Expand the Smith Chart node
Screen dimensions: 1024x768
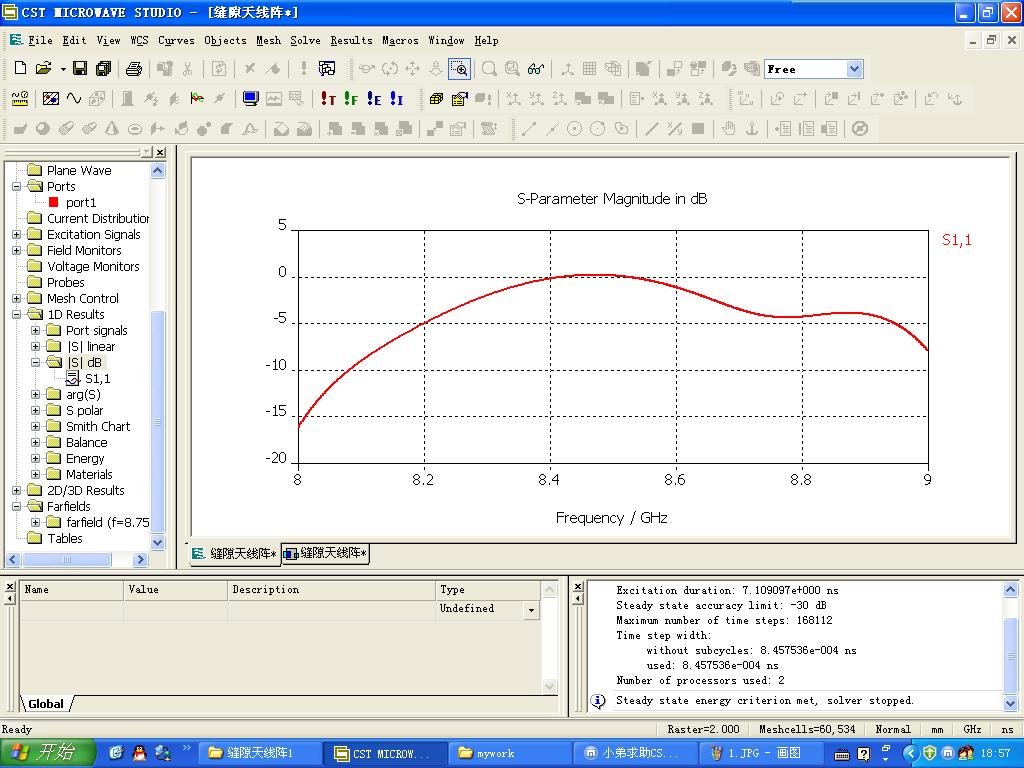(x=36, y=426)
